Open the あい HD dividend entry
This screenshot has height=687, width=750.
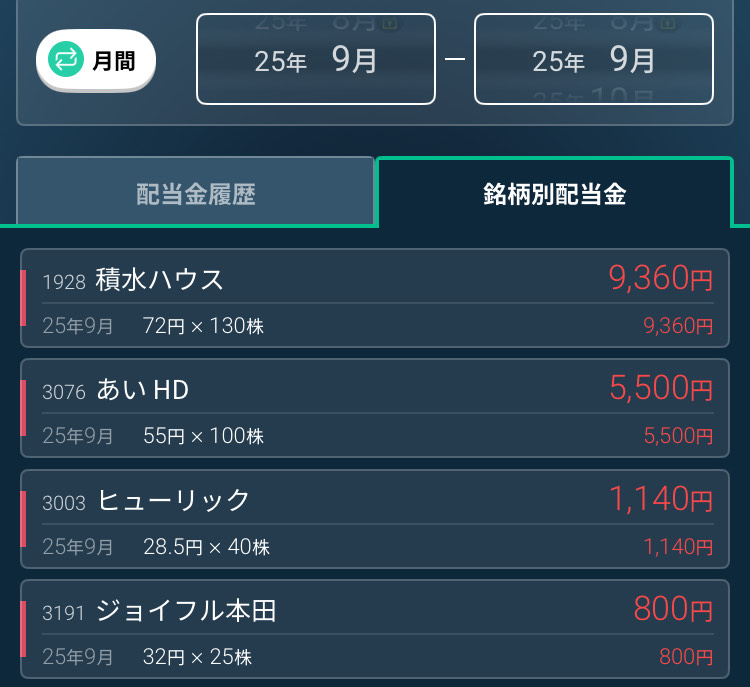[x=375, y=408]
